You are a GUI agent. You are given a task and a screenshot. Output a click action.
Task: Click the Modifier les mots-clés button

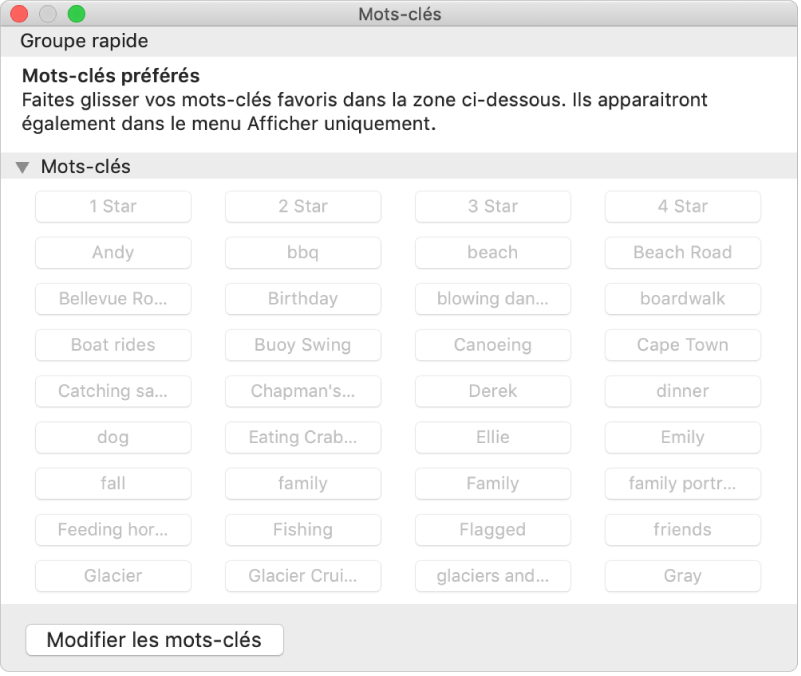point(154,637)
